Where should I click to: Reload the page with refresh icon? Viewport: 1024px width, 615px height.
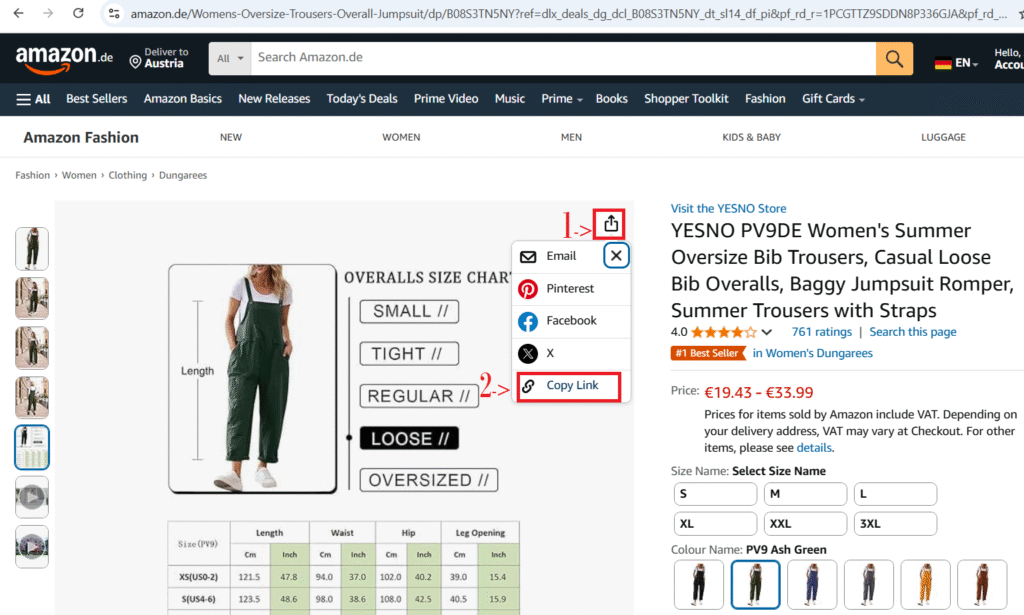[x=78, y=13]
